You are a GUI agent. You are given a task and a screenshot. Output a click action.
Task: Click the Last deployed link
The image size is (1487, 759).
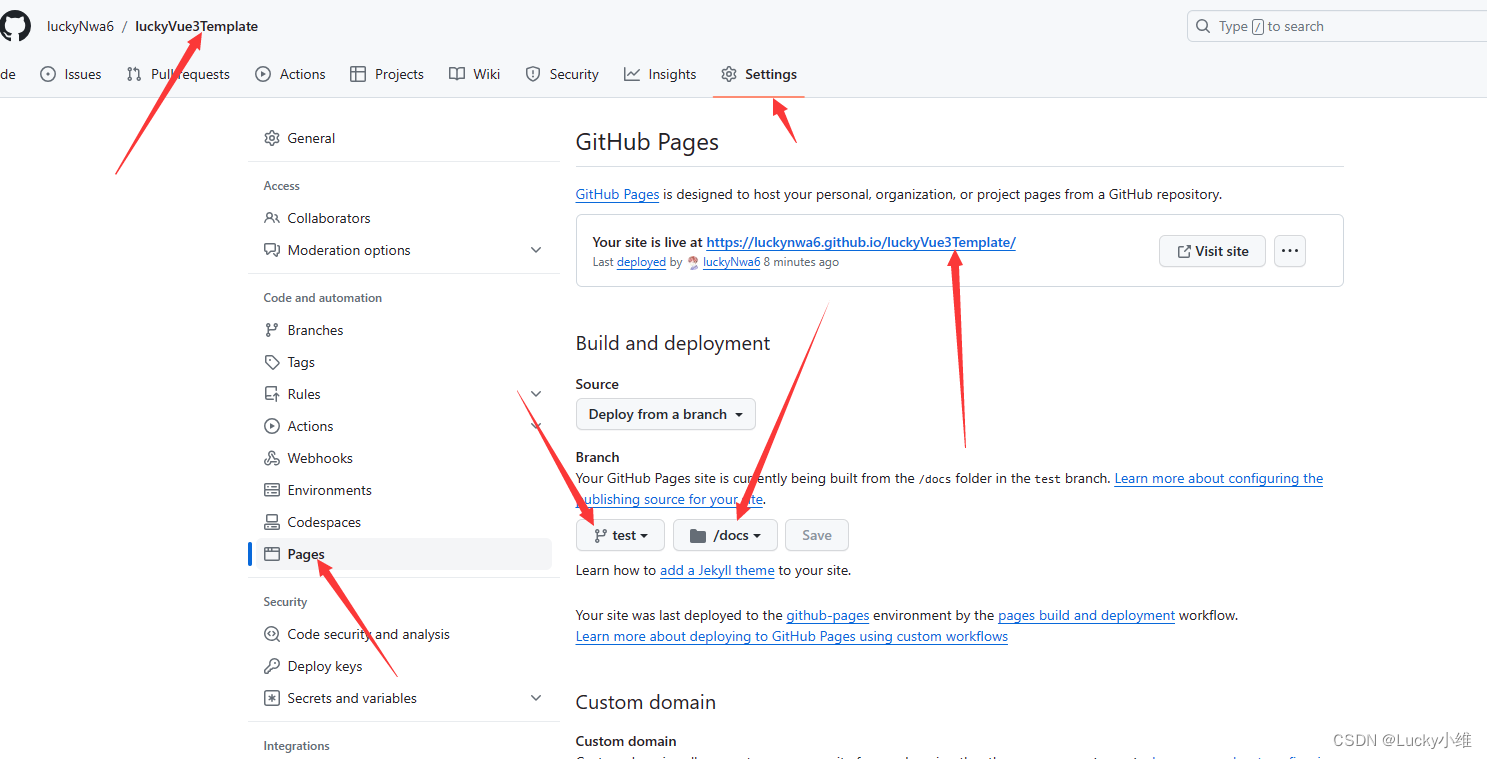tap(641, 262)
